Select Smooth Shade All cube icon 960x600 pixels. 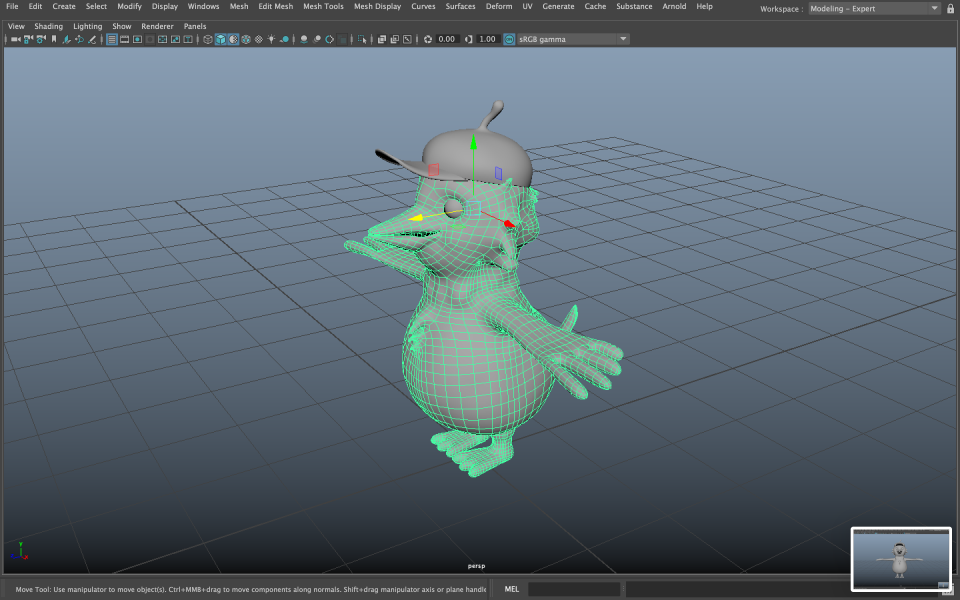pos(220,39)
